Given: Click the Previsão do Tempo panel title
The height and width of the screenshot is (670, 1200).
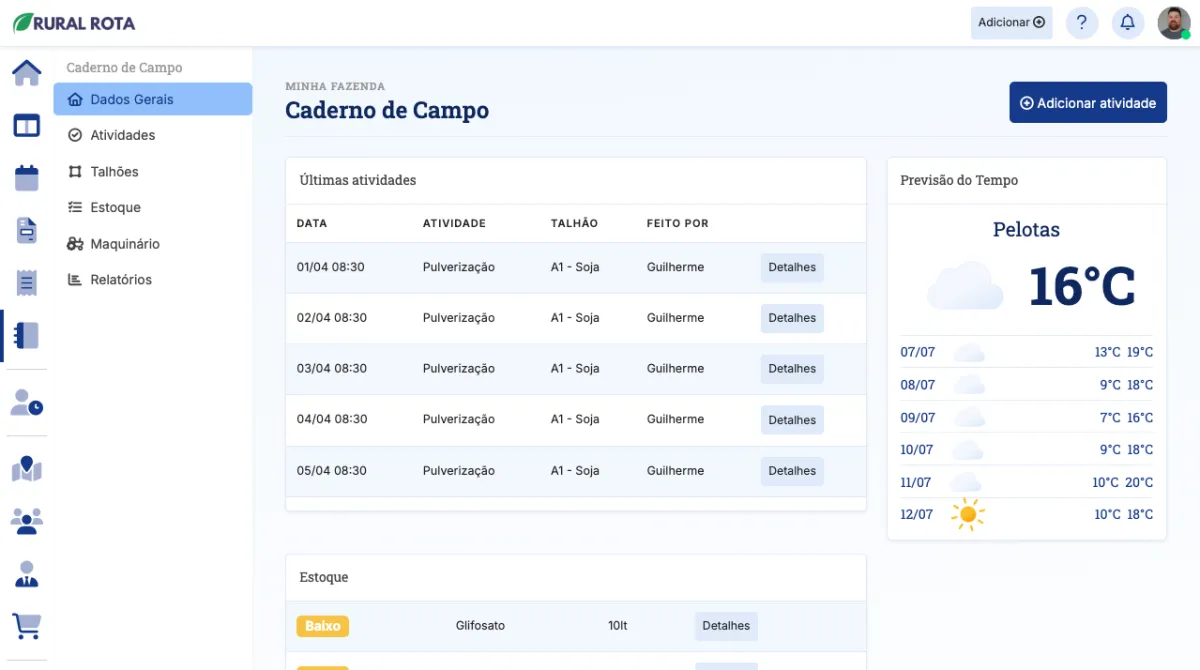Looking at the screenshot, I should coord(959,180).
